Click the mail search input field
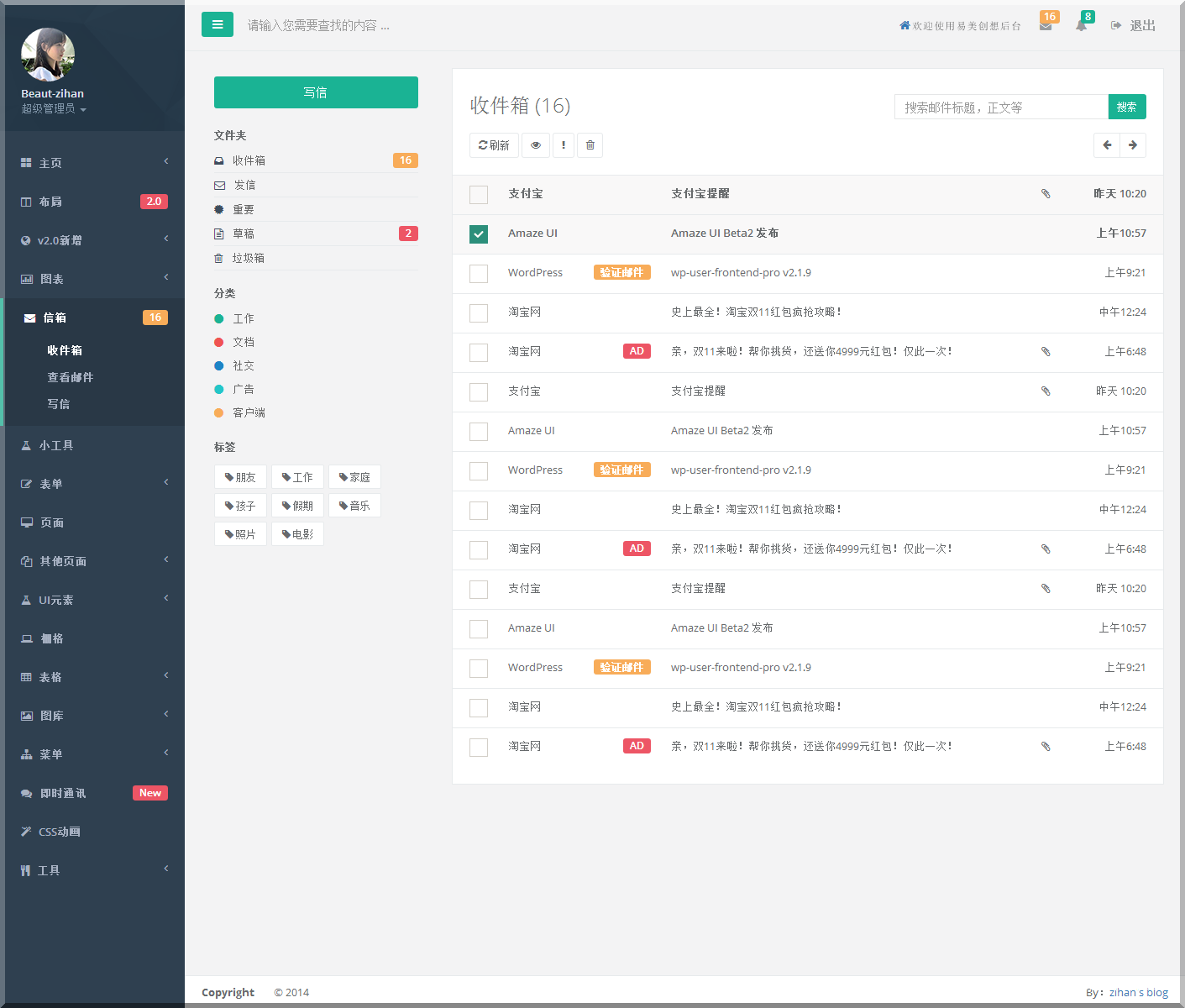The height and width of the screenshot is (1008, 1185). pos(1001,108)
